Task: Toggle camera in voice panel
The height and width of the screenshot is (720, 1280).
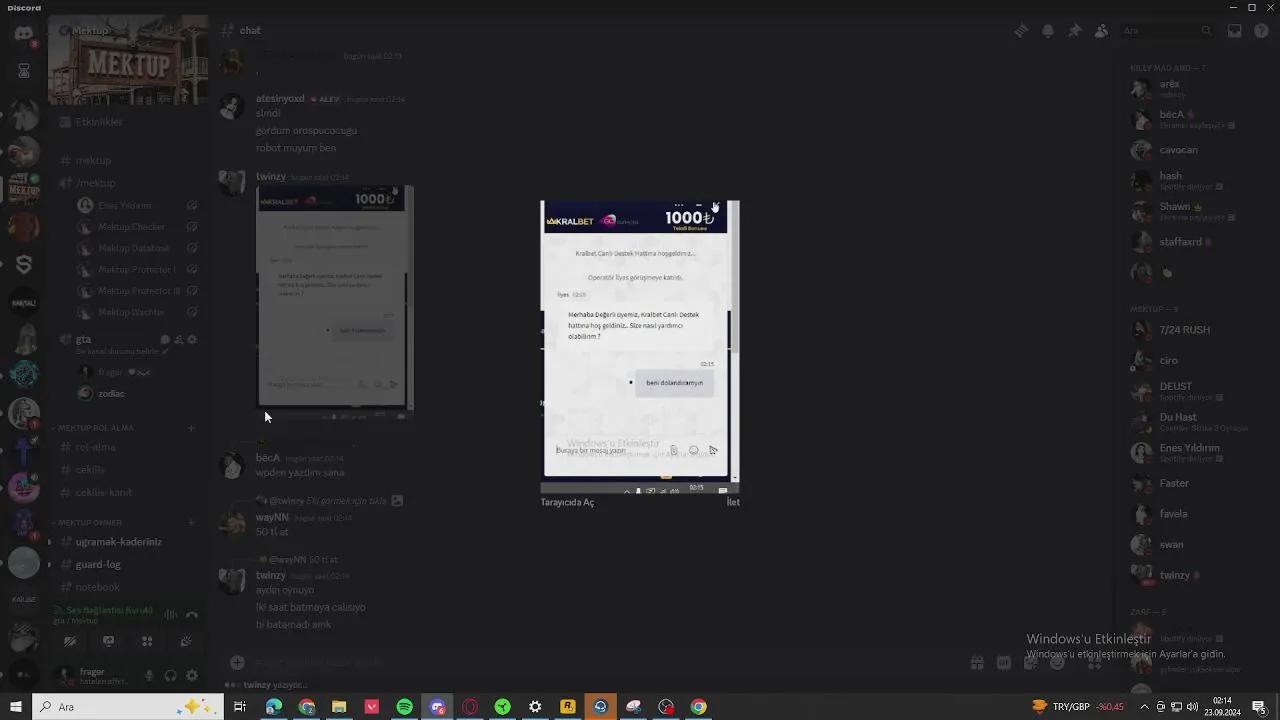Action: click(70, 641)
